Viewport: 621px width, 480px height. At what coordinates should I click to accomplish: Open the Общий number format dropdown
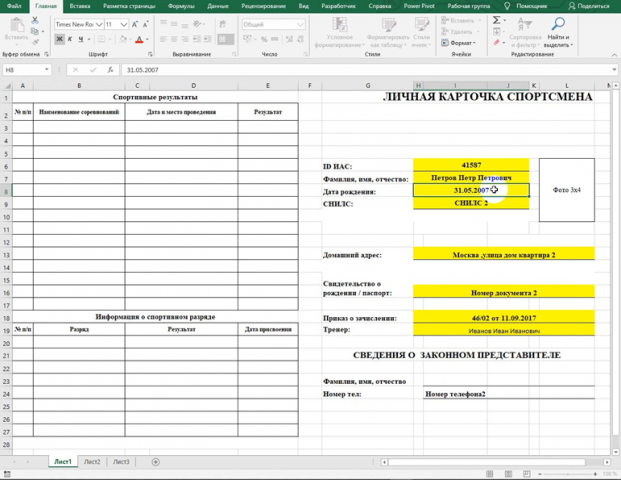(300, 25)
